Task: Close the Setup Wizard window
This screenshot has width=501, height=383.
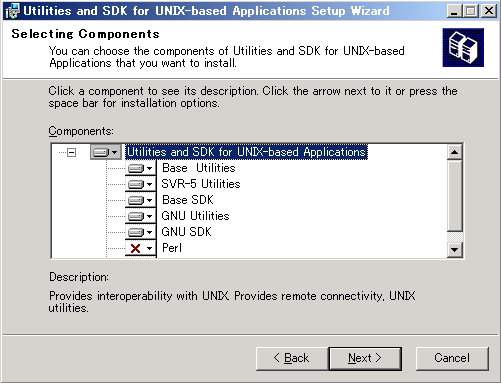Action: (x=489, y=11)
